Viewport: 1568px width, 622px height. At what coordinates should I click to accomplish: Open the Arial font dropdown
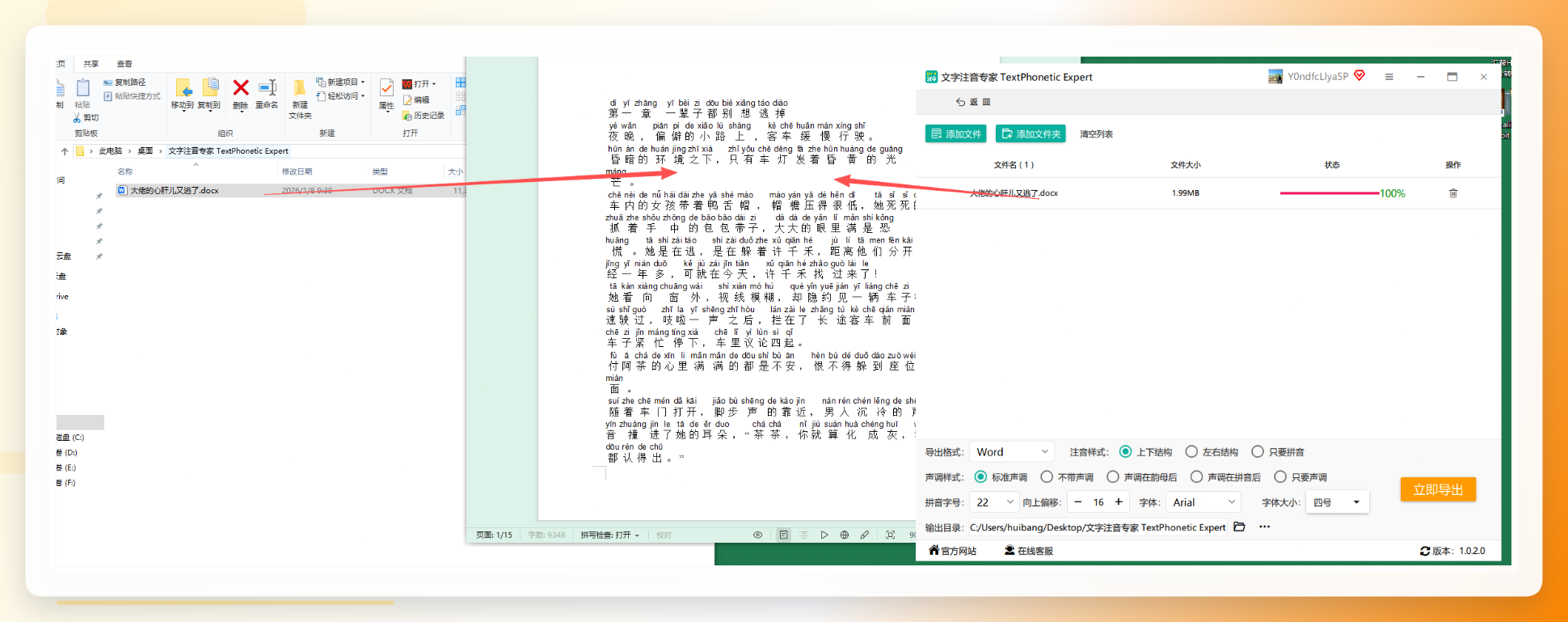1203,502
